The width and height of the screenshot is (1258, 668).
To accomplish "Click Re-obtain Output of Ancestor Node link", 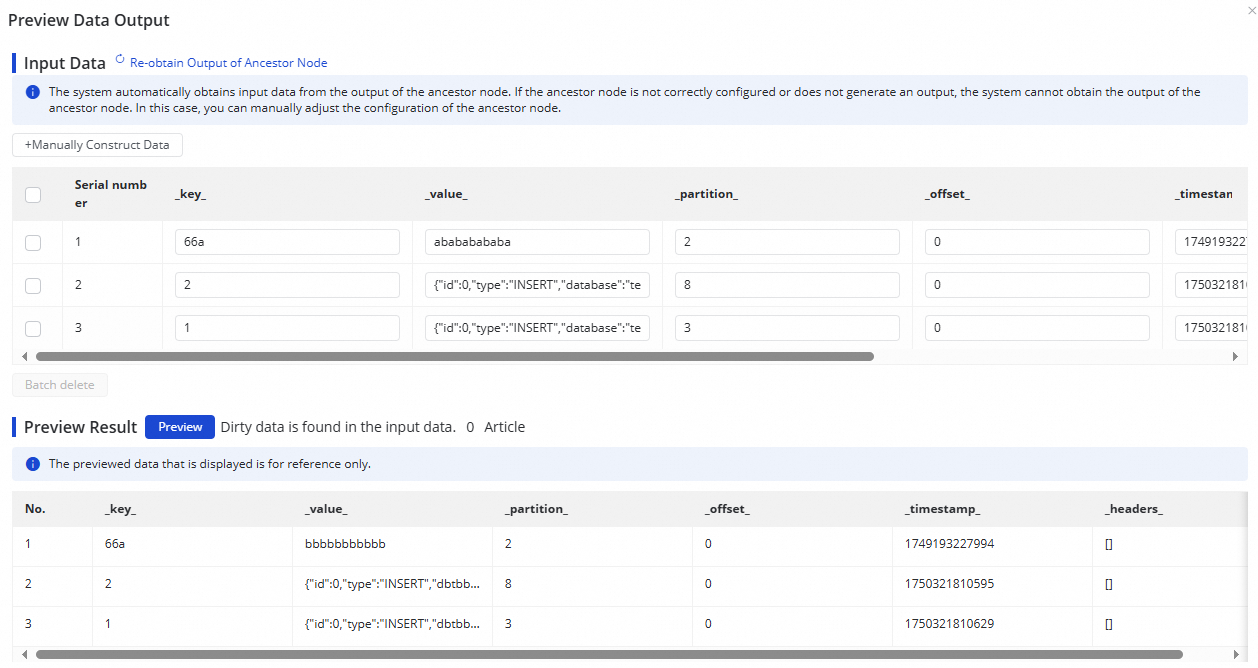I will pos(228,63).
